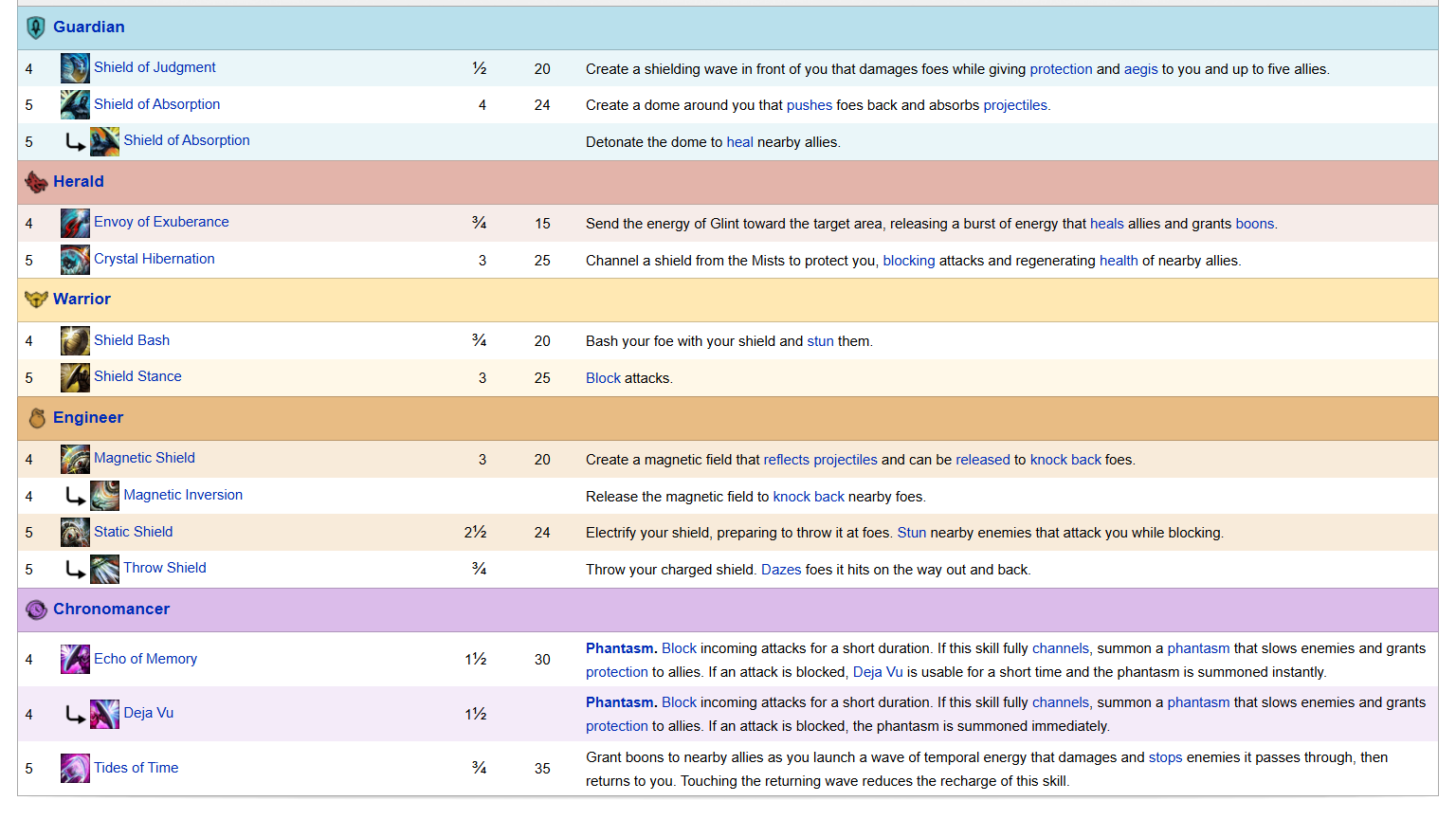Click the Tides of Time skill icon
The image size is (1456, 819).
(75, 769)
